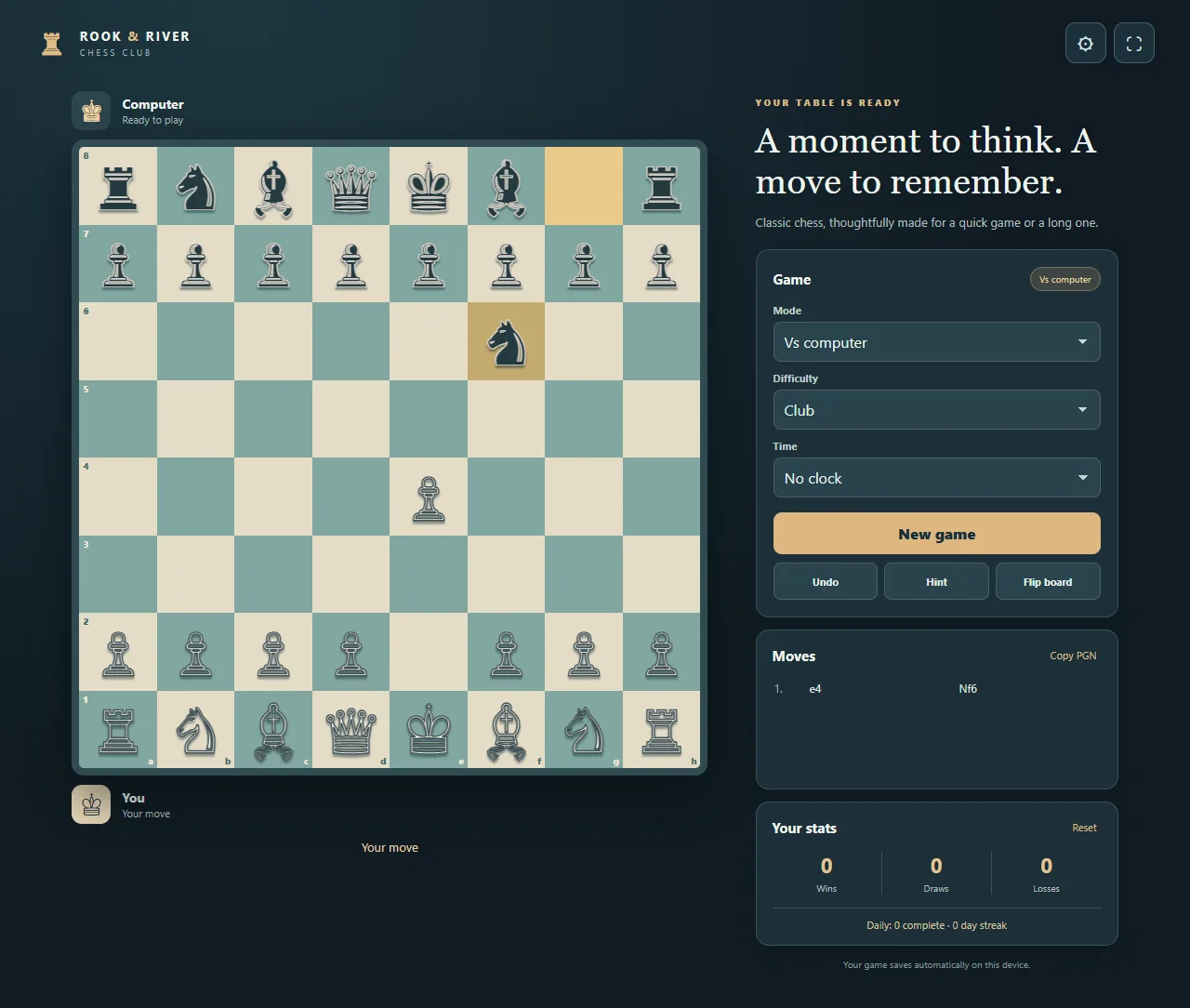Select the white pawn on a2
1190x1008 pixels.
pyautogui.click(x=118, y=652)
